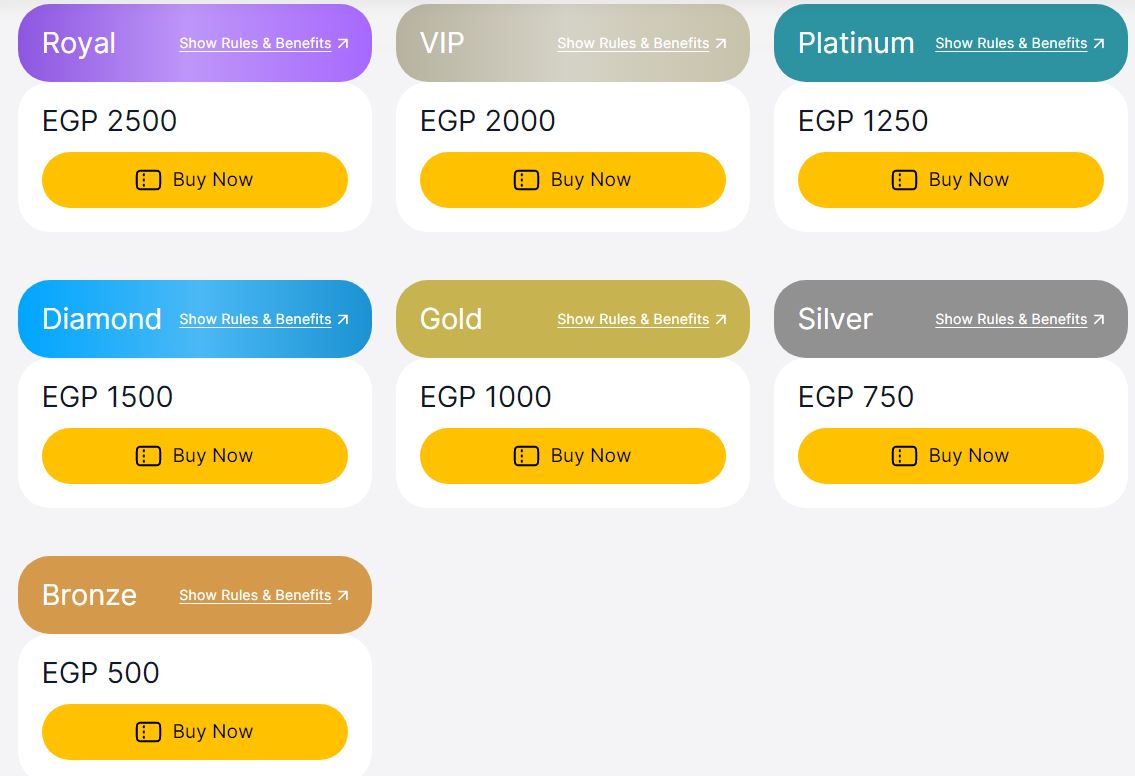Screen dimensions: 1135x776
Task: Buy the Bronze ticket for EGP 500
Action: click(195, 732)
